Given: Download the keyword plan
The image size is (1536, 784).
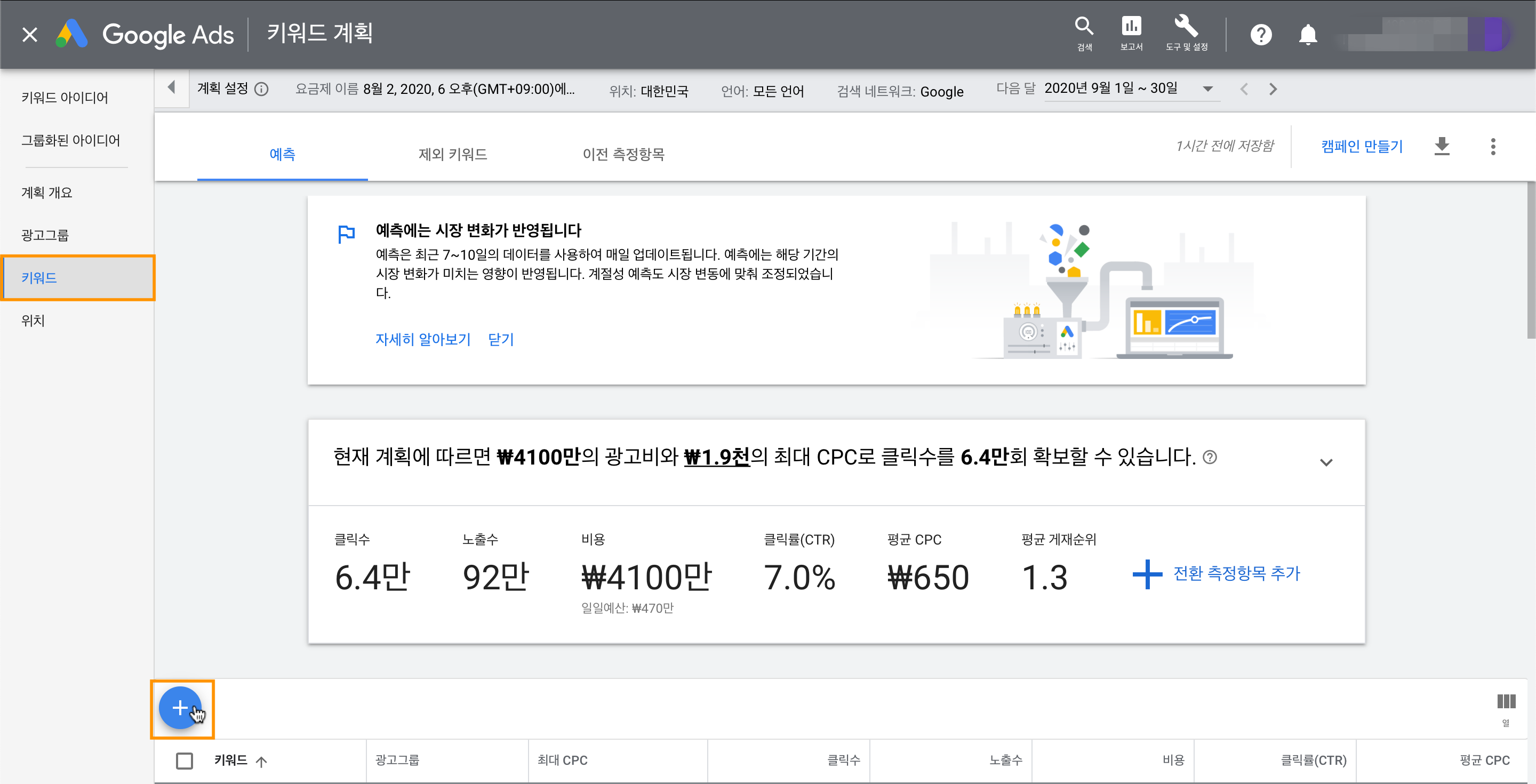Looking at the screenshot, I should click(x=1441, y=146).
